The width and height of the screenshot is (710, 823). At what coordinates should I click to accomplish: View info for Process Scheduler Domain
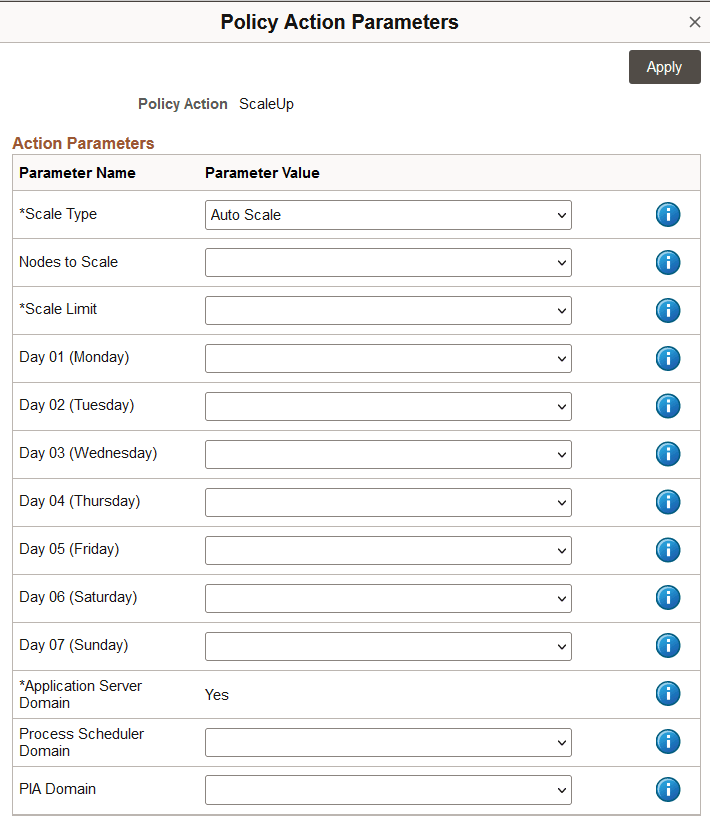[x=668, y=741]
